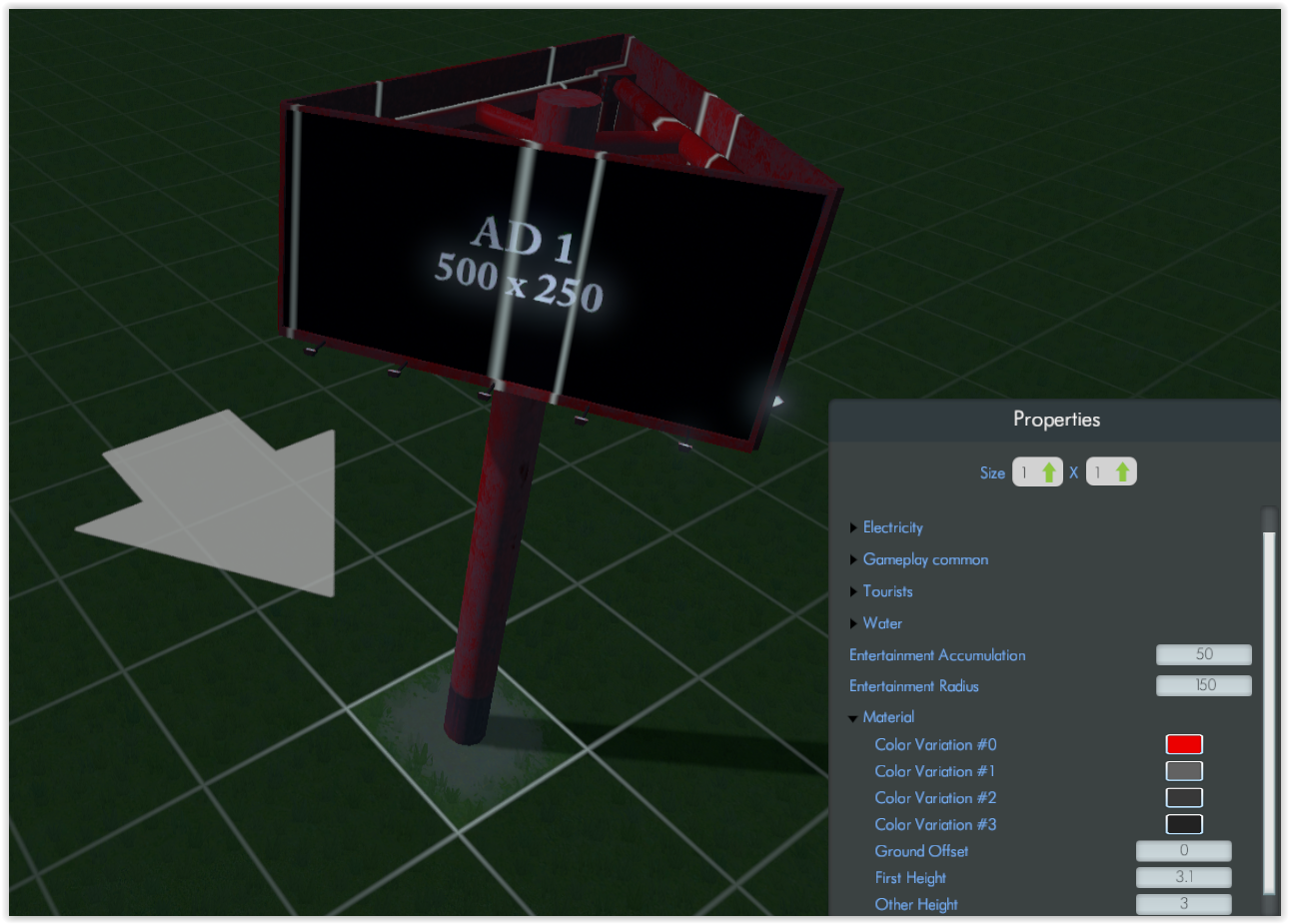
Task: Open the Color Variation #2 swatch
Action: [x=1184, y=797]
